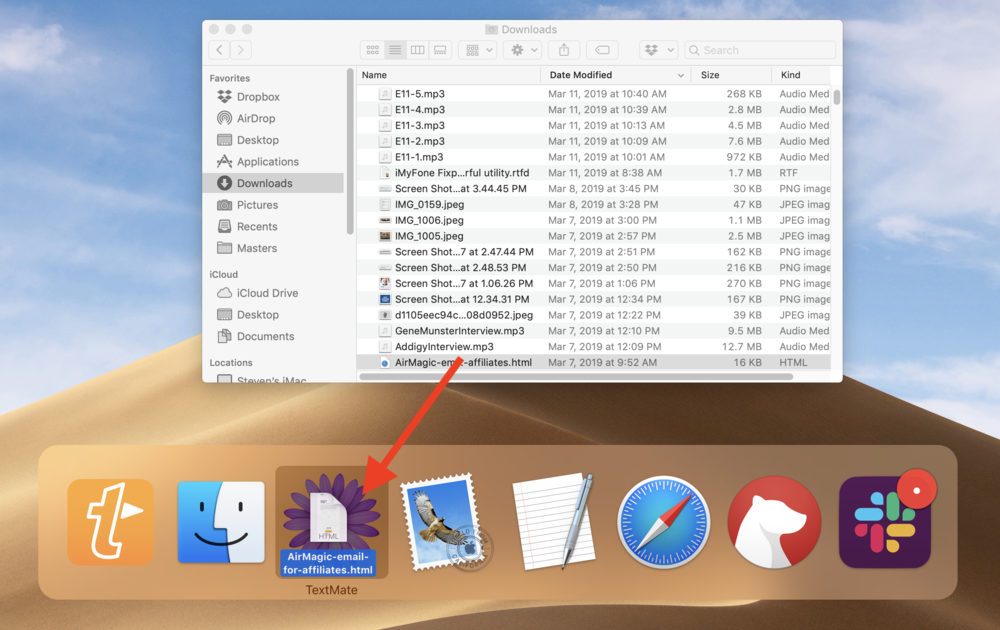Switch Finder to list view
Screen dimensions: 1000x630
(x=395, y=50)
